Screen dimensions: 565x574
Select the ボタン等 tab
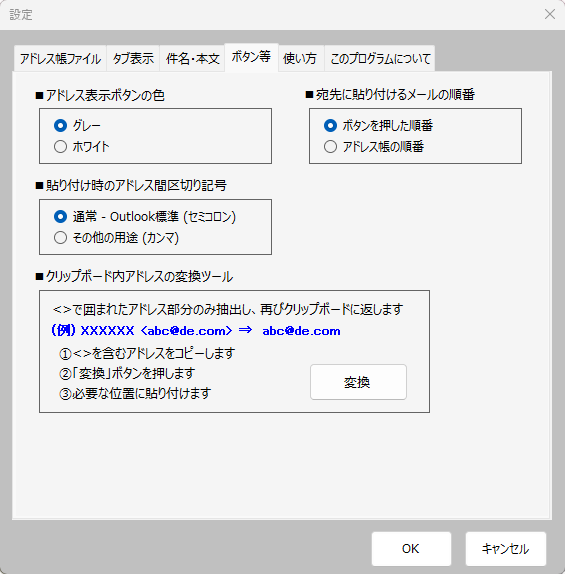click(251, 57)
